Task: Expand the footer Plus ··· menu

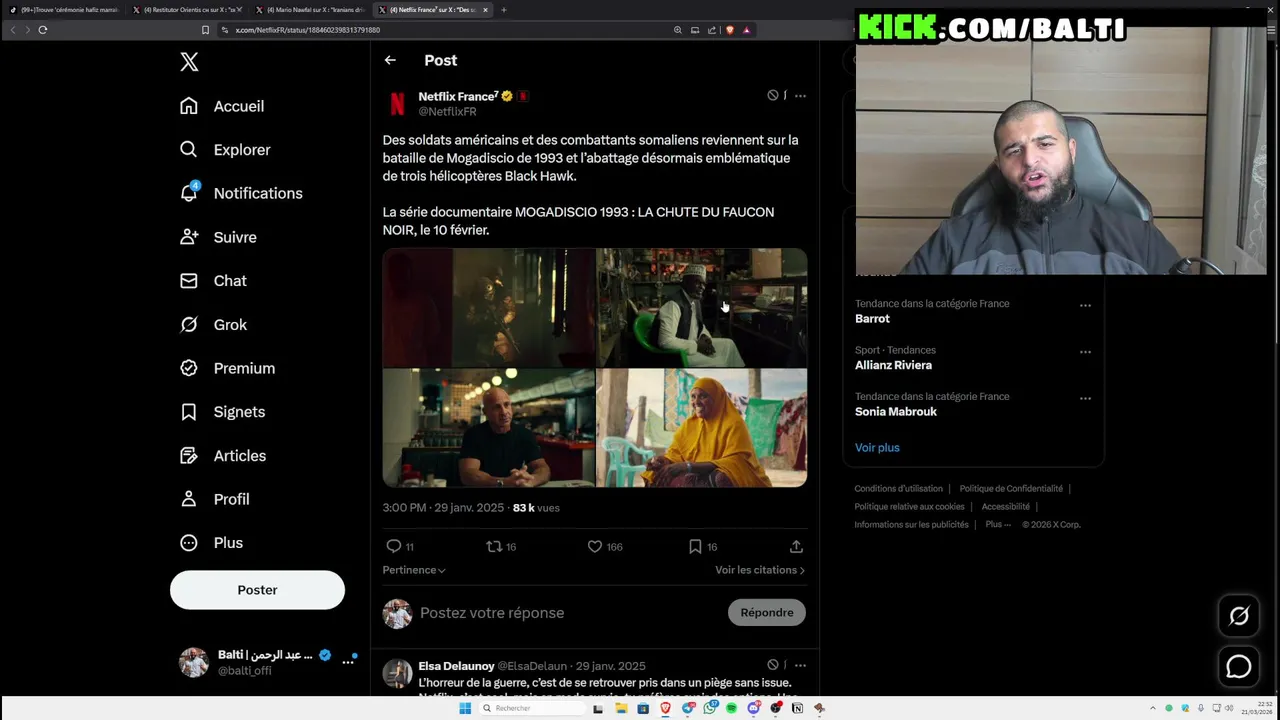Action: click(998, 525)
